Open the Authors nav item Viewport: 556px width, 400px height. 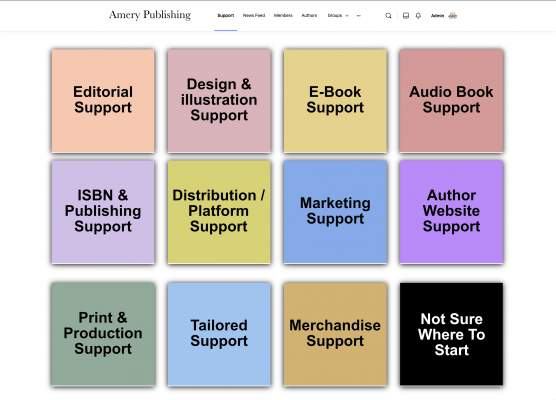[309, 16]
